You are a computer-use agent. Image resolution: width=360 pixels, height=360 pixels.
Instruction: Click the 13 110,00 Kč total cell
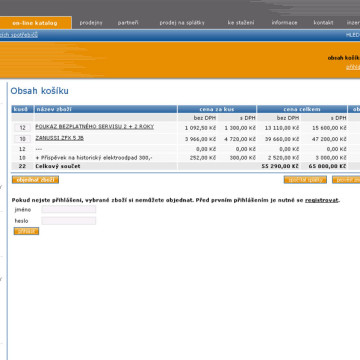282,128
